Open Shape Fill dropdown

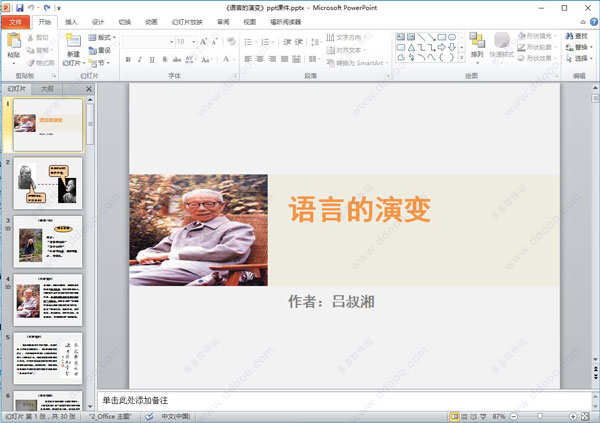tap(536, 36)
